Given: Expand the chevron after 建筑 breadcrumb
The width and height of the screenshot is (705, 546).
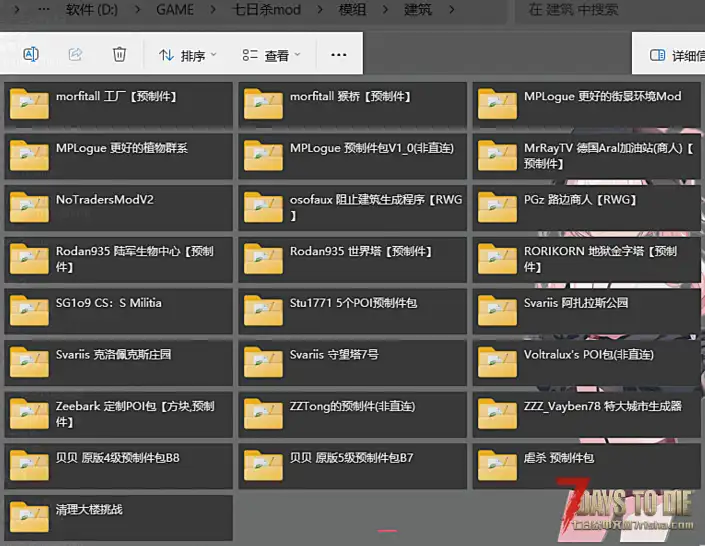Looking at the screenshot, I should [451, 9].
